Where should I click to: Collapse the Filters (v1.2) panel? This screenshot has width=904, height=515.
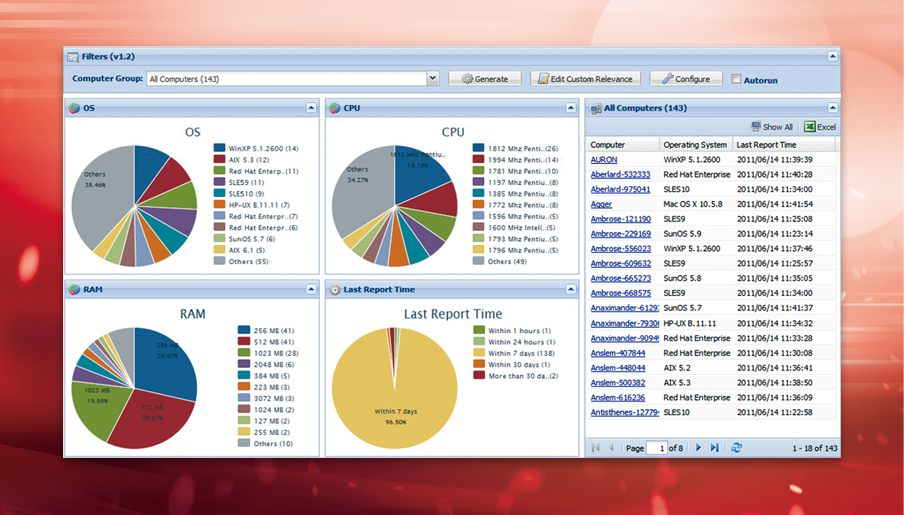(x=833, y=56)
